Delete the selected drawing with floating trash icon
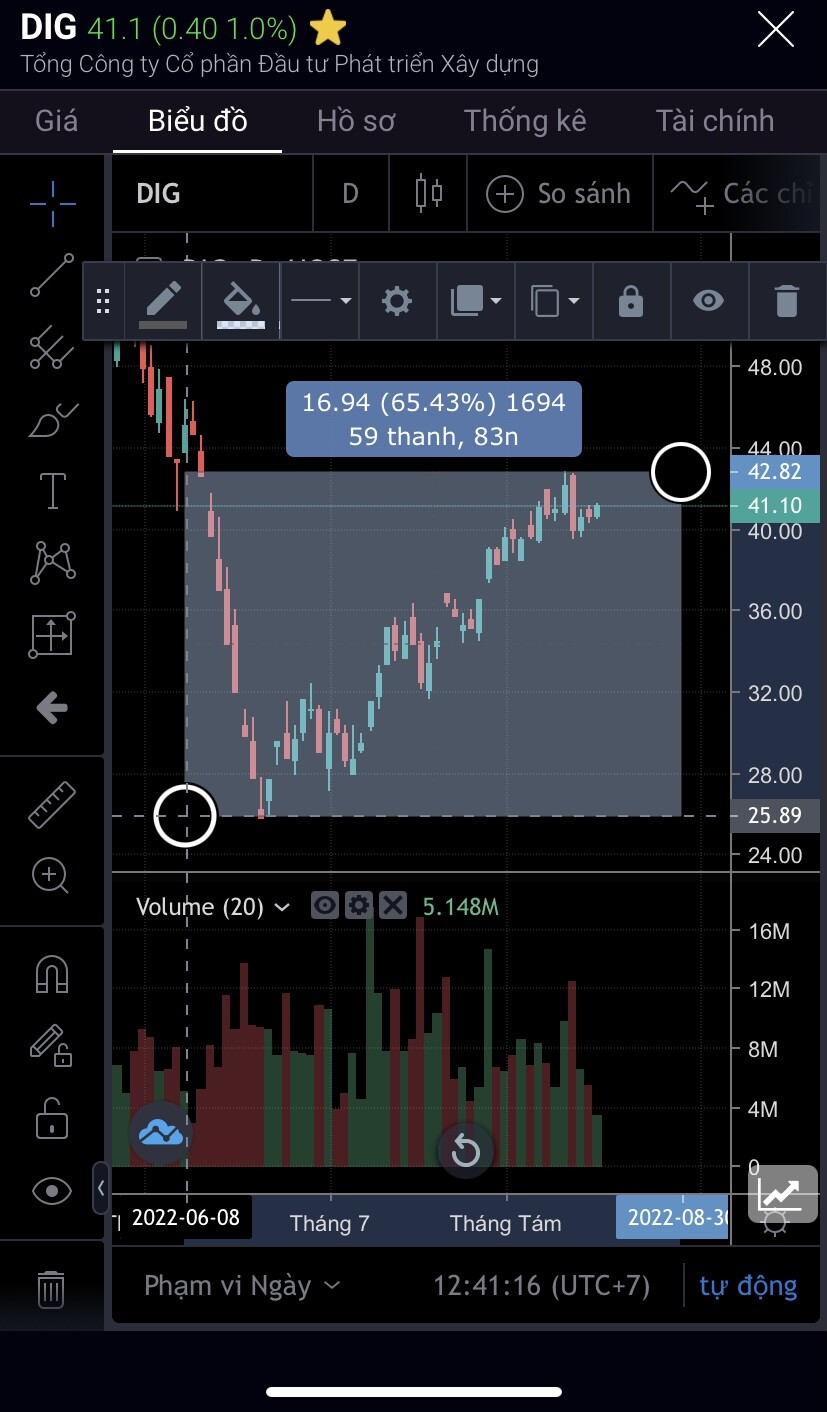 [787, 301]
